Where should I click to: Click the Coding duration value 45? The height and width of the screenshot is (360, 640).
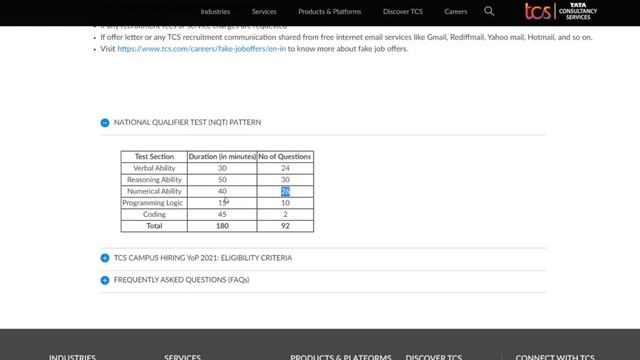(222, 214)
